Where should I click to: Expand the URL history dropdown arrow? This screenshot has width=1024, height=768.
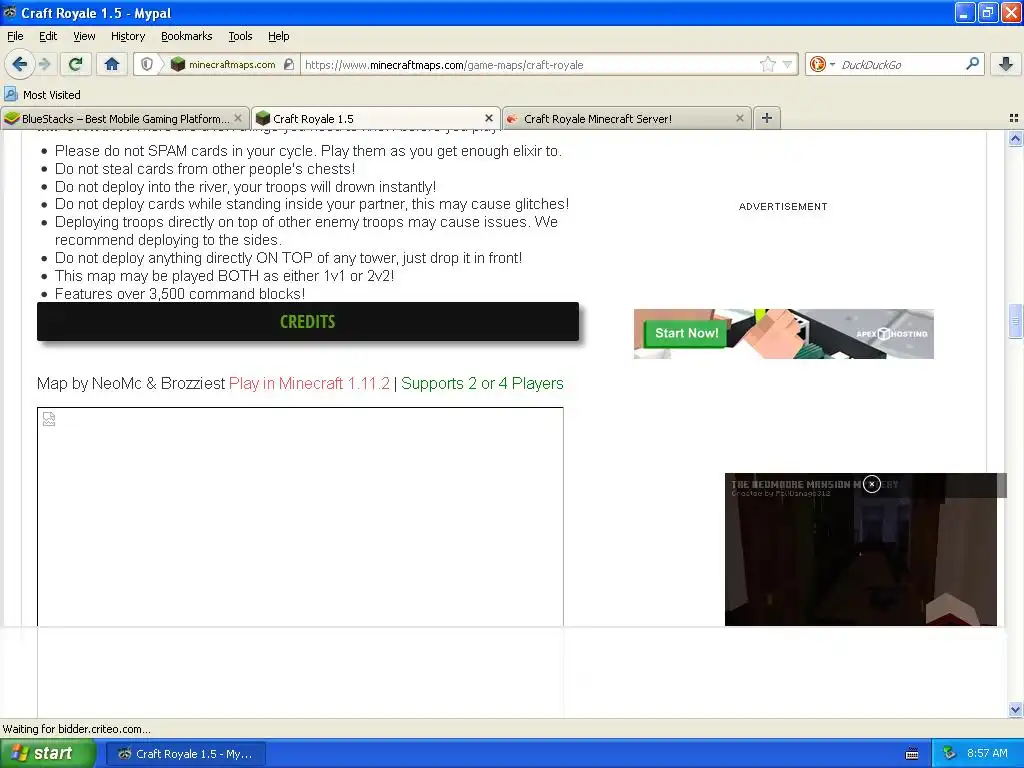pos(787,64)
